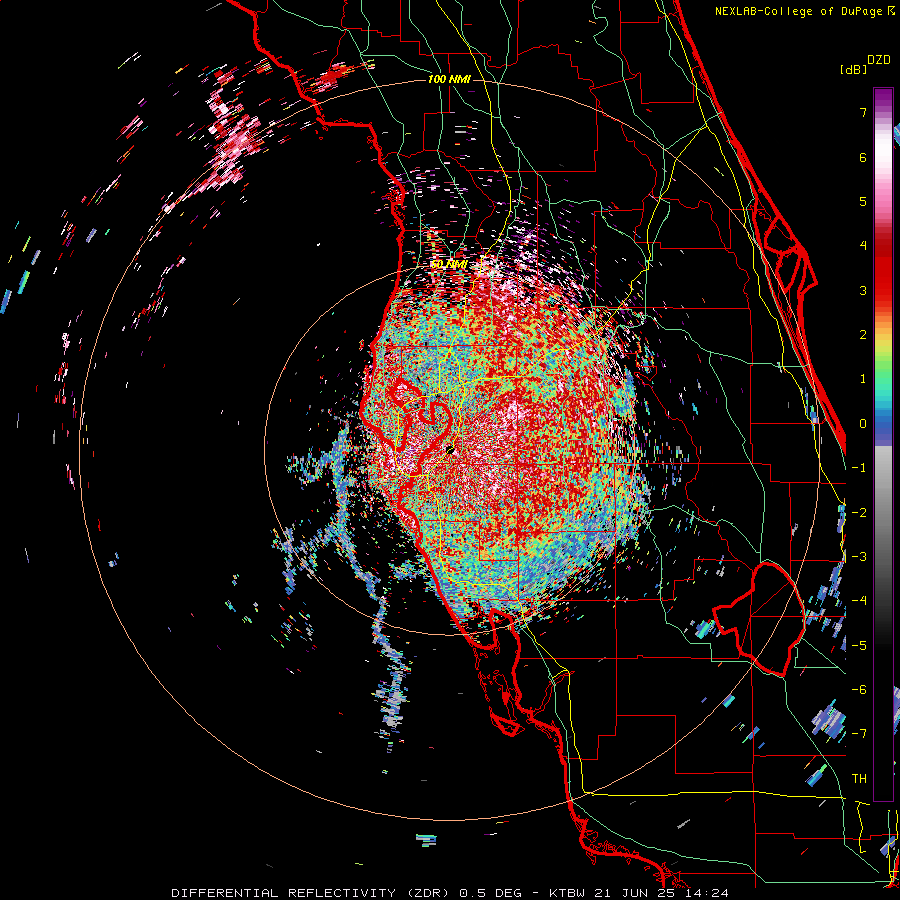Click the red 3 dB band of color scale
The image size is (900, 900).
tap(883, 281)
